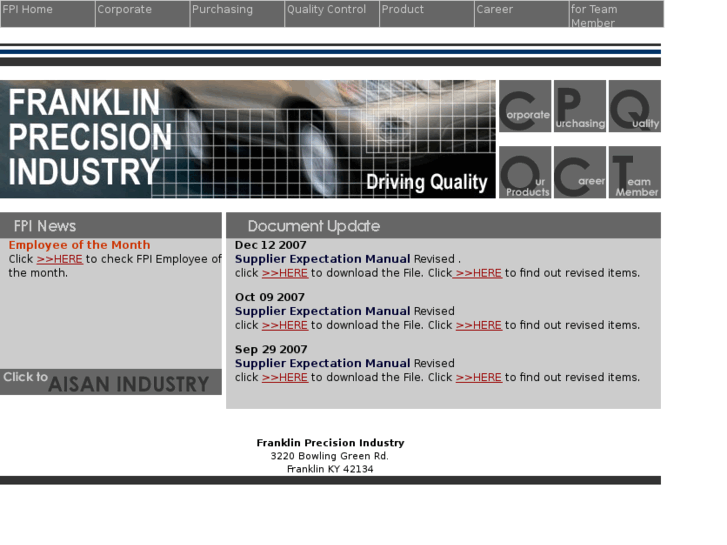View Dec 12 2007 revised items link
The height and width of the screenshot is (545, 727).
coord(478,273)
